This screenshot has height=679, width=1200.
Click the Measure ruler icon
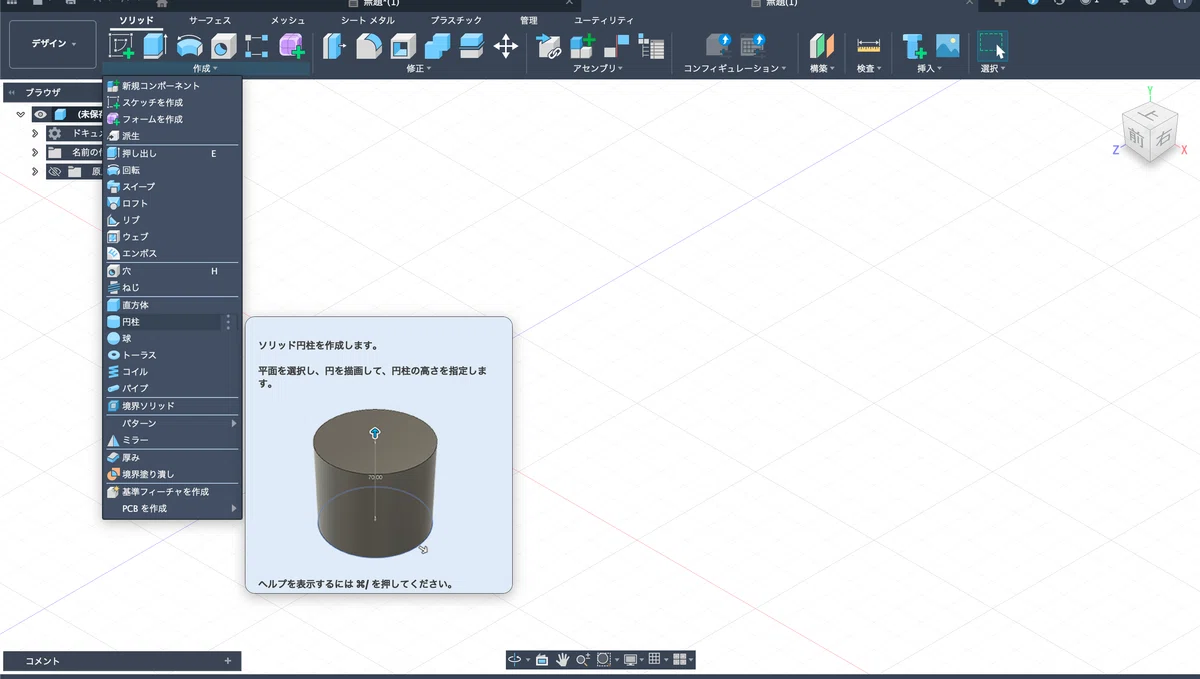tap(868, 46)
